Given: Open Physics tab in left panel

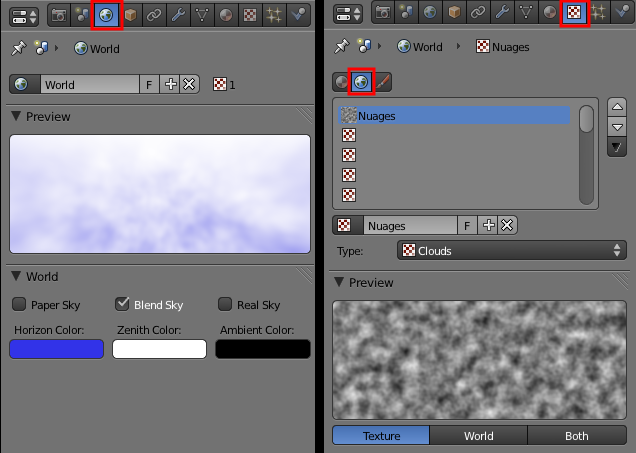Looking at the screenshot, I should [299, 15].
